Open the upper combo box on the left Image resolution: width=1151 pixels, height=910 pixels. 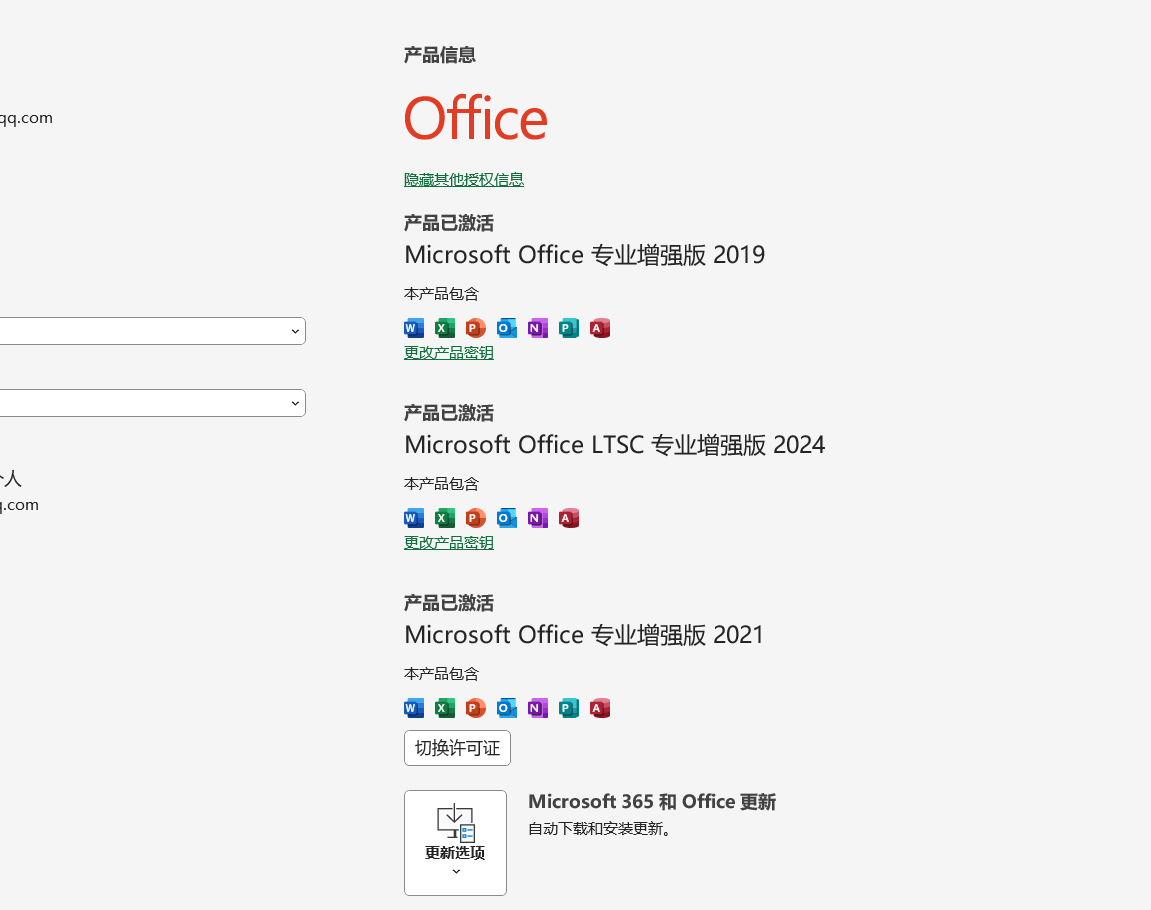pyautogui.click(x=150, y=331)
